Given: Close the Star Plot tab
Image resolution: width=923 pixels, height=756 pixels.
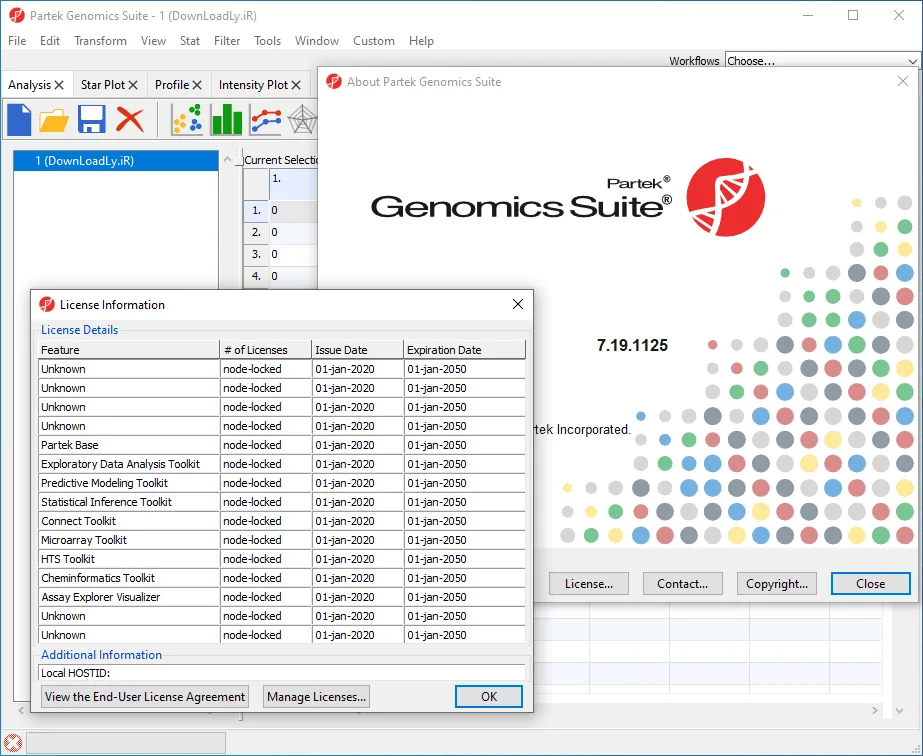Looking at the screenshot, I should [133, 85].
